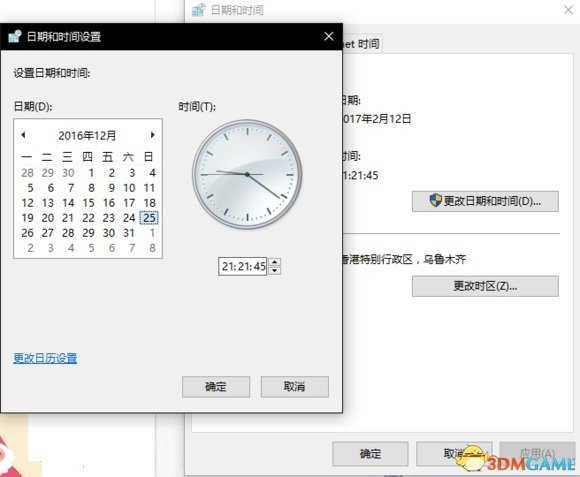Screen dimensions: 580x477
Task: Select December 7 in the calendar
Action: tap(71, 188)
